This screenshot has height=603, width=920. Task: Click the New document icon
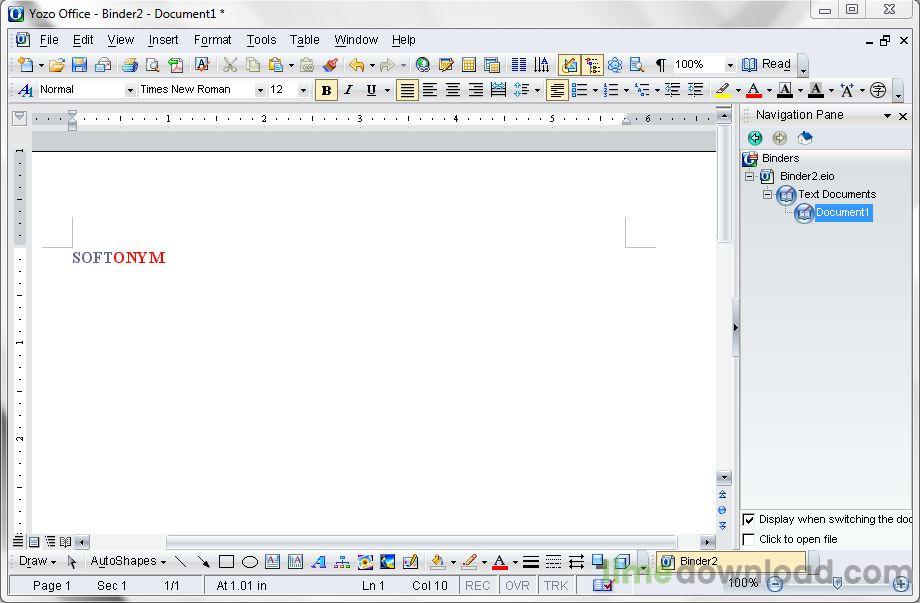click(x=26, y=65)
